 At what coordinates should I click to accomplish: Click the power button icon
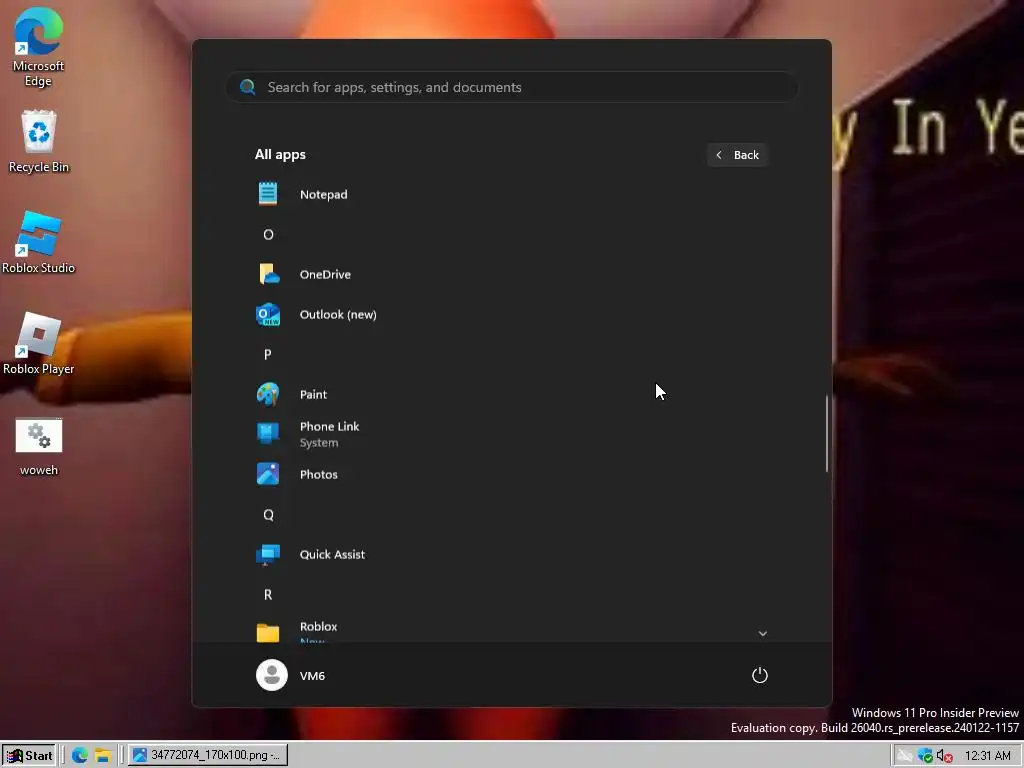pos(760,675)
